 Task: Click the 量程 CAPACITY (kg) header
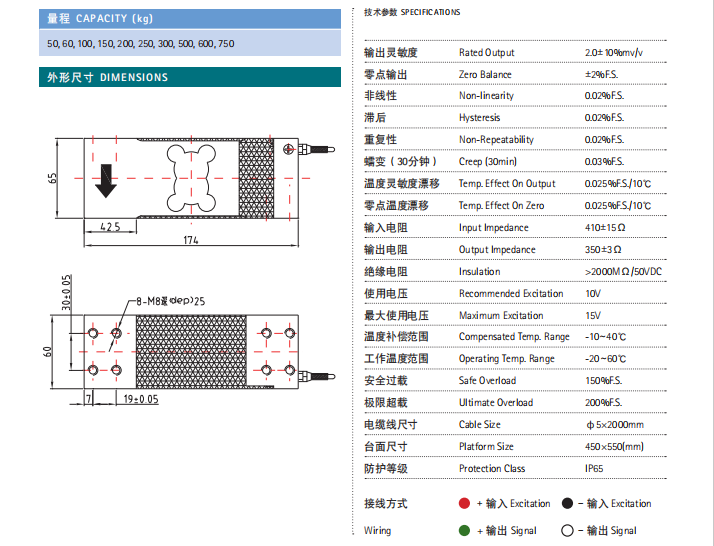pos(98,18)
